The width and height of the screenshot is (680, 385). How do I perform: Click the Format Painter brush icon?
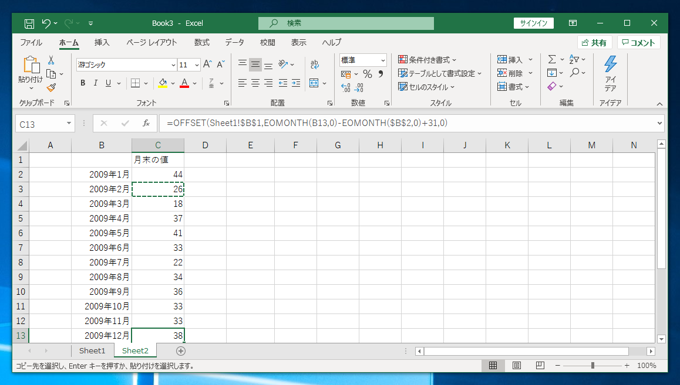pyautogui.click(x=51, y=88)
